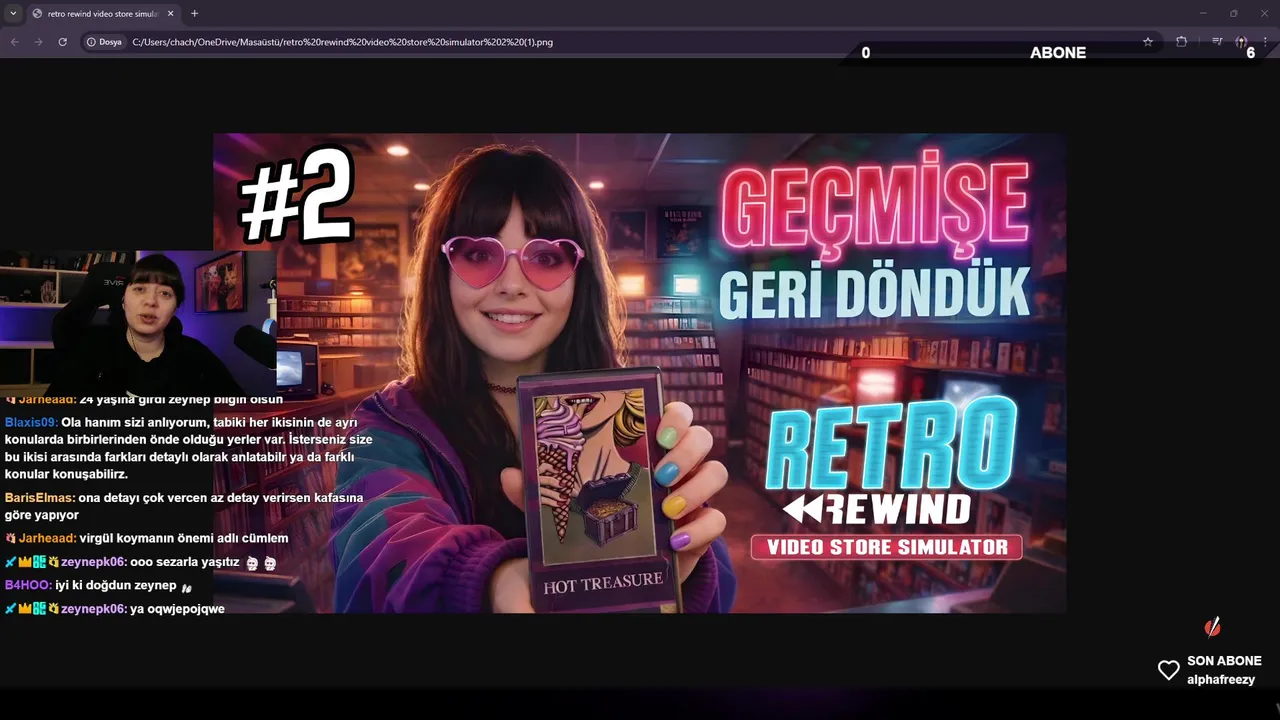The width and height of the screenshot is (1280, 720).
Task: Click the BarisElmas chat username
Action: (x=40, y=497)
